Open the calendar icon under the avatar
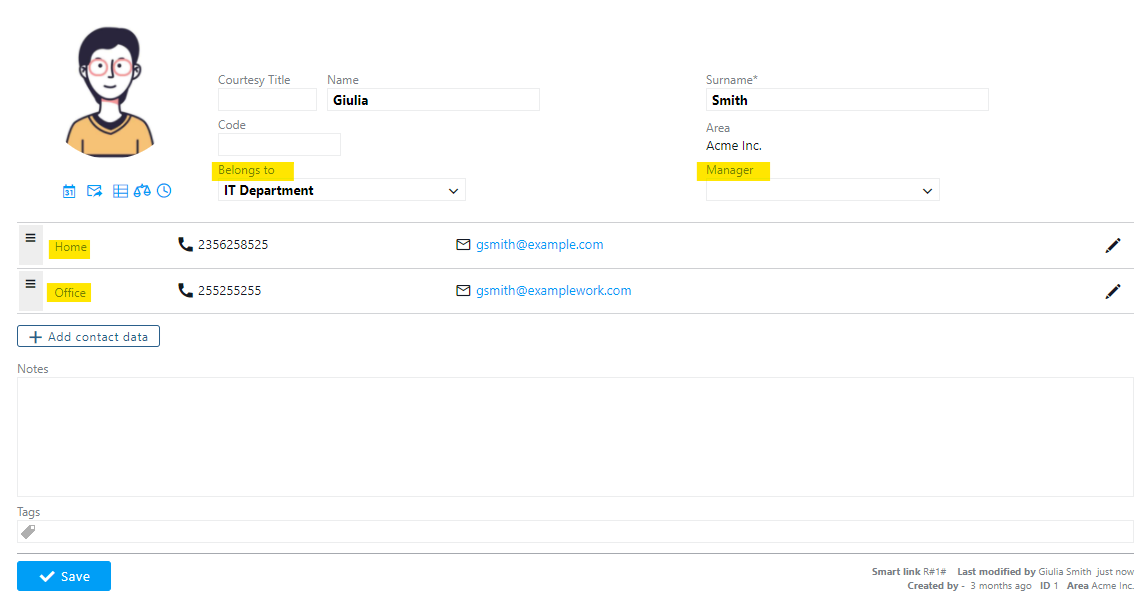This screenshot has height=607, width=1147. (69, 191)
